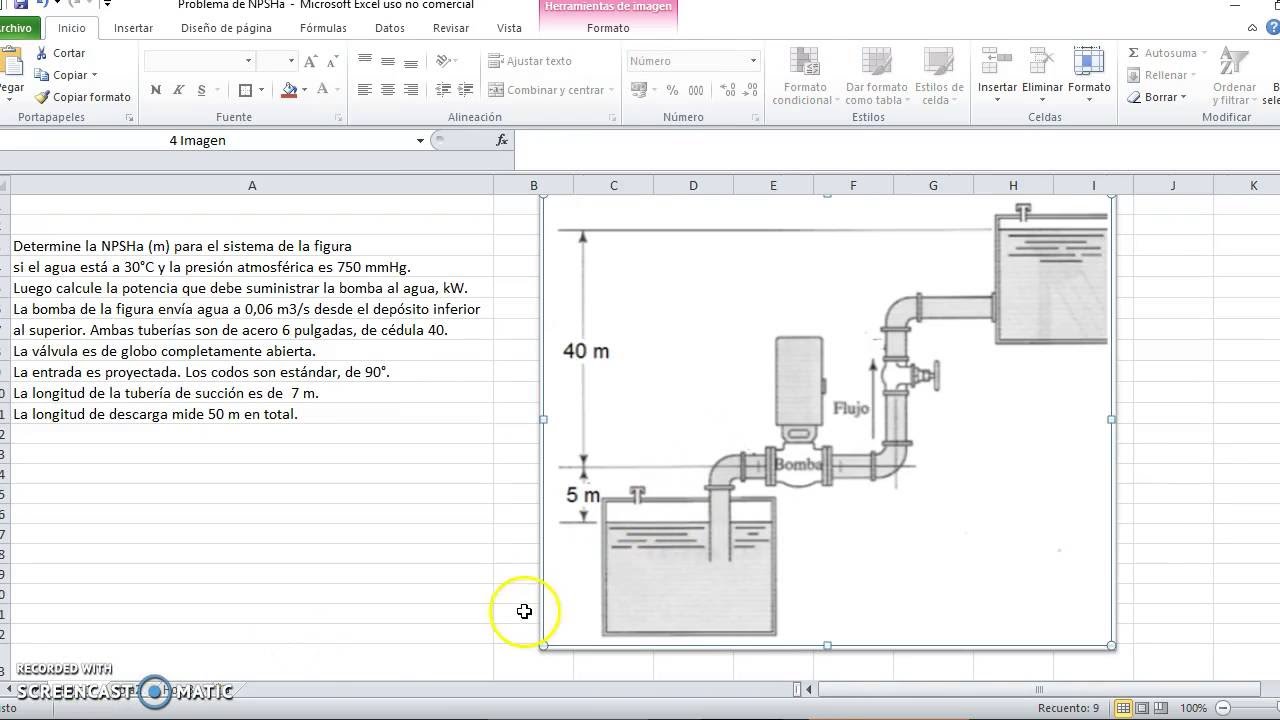This screenshot has height=720, width=1280.
Task: Align text to the top of cell
Action: 365,61
